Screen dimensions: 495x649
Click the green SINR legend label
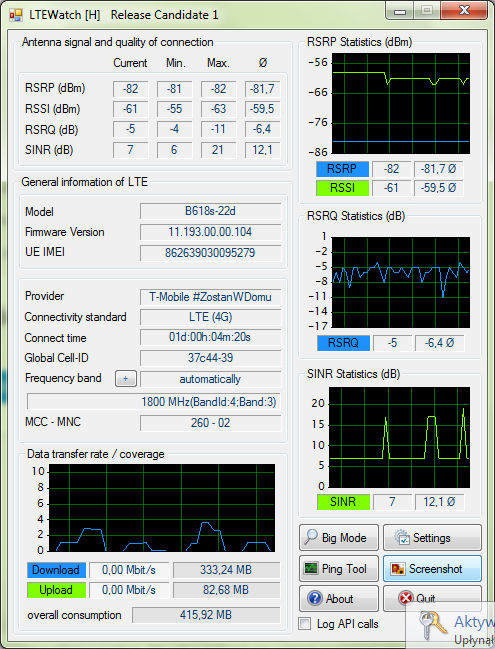pos(343,502)
